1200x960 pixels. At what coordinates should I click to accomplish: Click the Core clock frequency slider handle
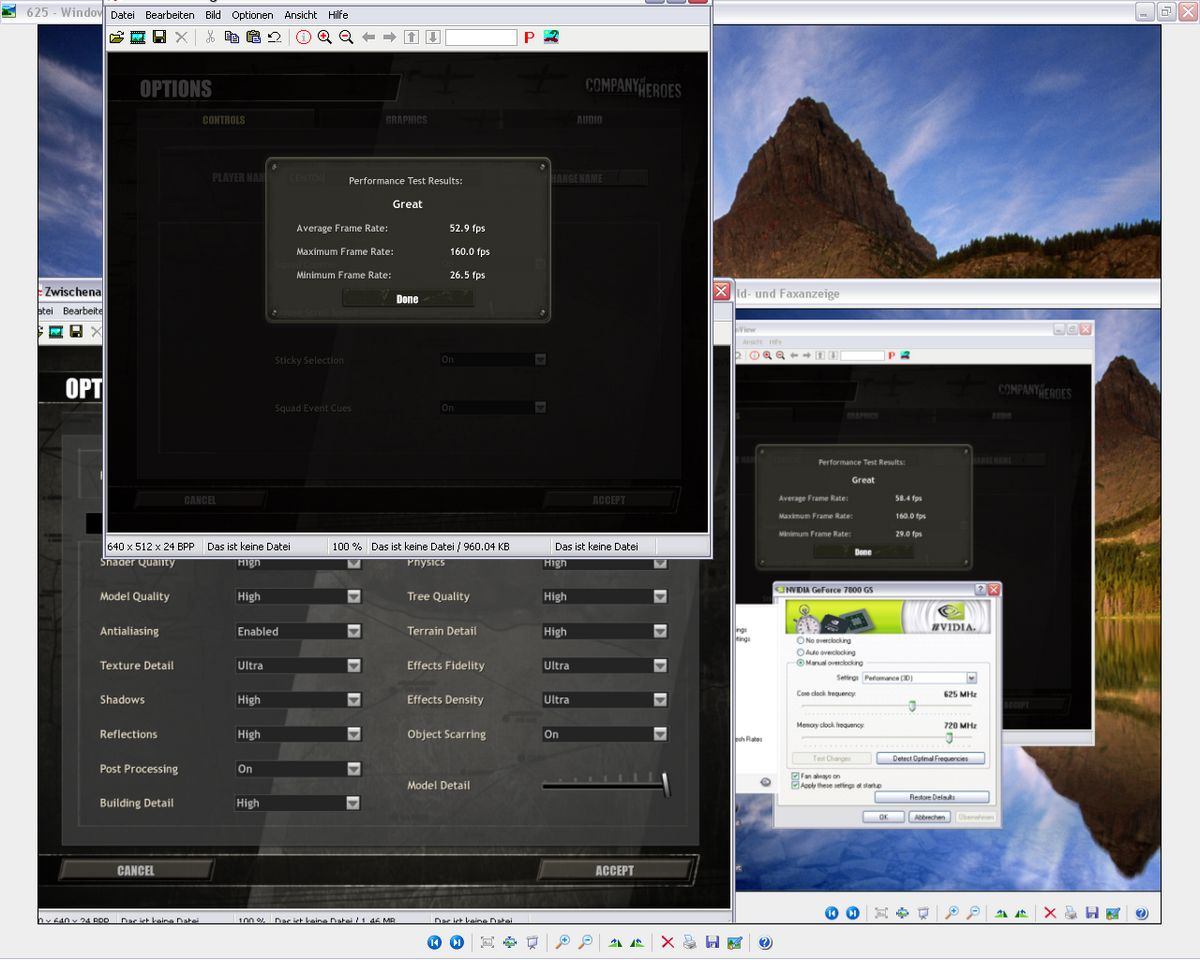[x=912, y=706]
